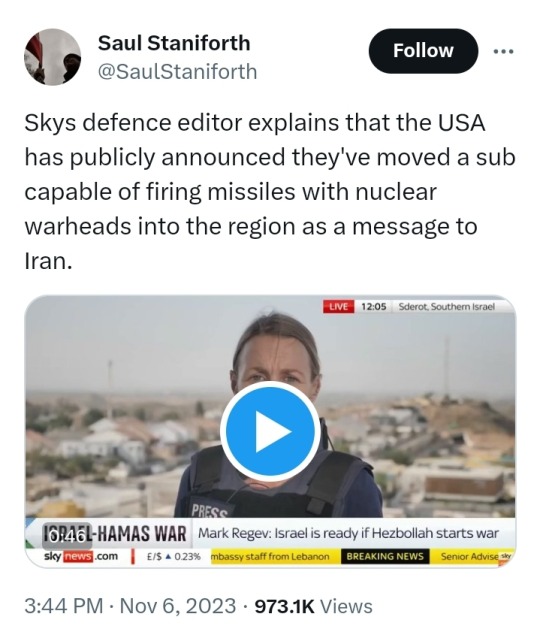
Task: Click the tweet timestamp 3:44 PM
Action: pos(63,606)
